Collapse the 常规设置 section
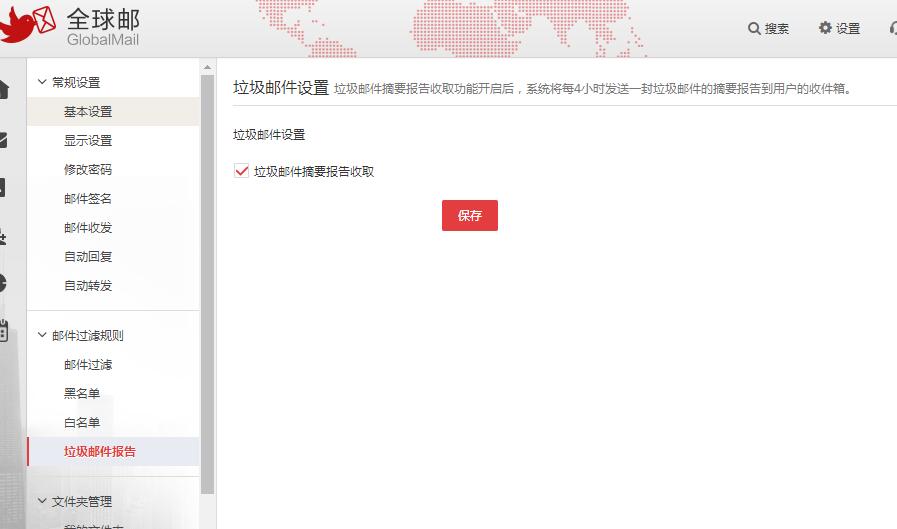 coord(42,82)
